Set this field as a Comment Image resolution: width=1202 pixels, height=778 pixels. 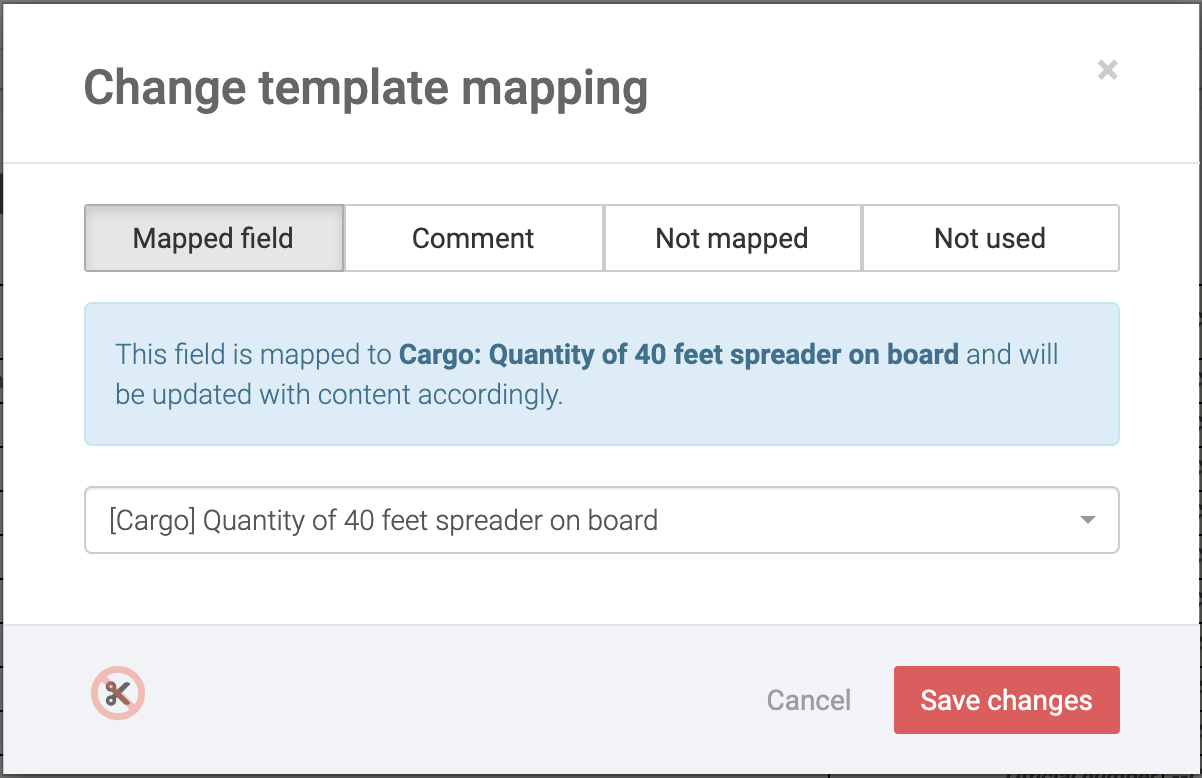coord(473,238)
